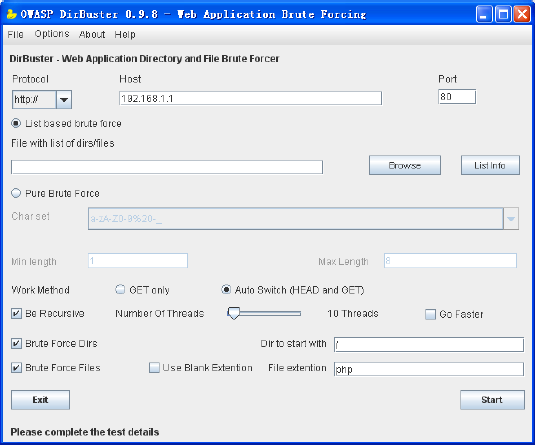535x446 pixels.
Task: Click the Browse button
Action: point(405,166)
